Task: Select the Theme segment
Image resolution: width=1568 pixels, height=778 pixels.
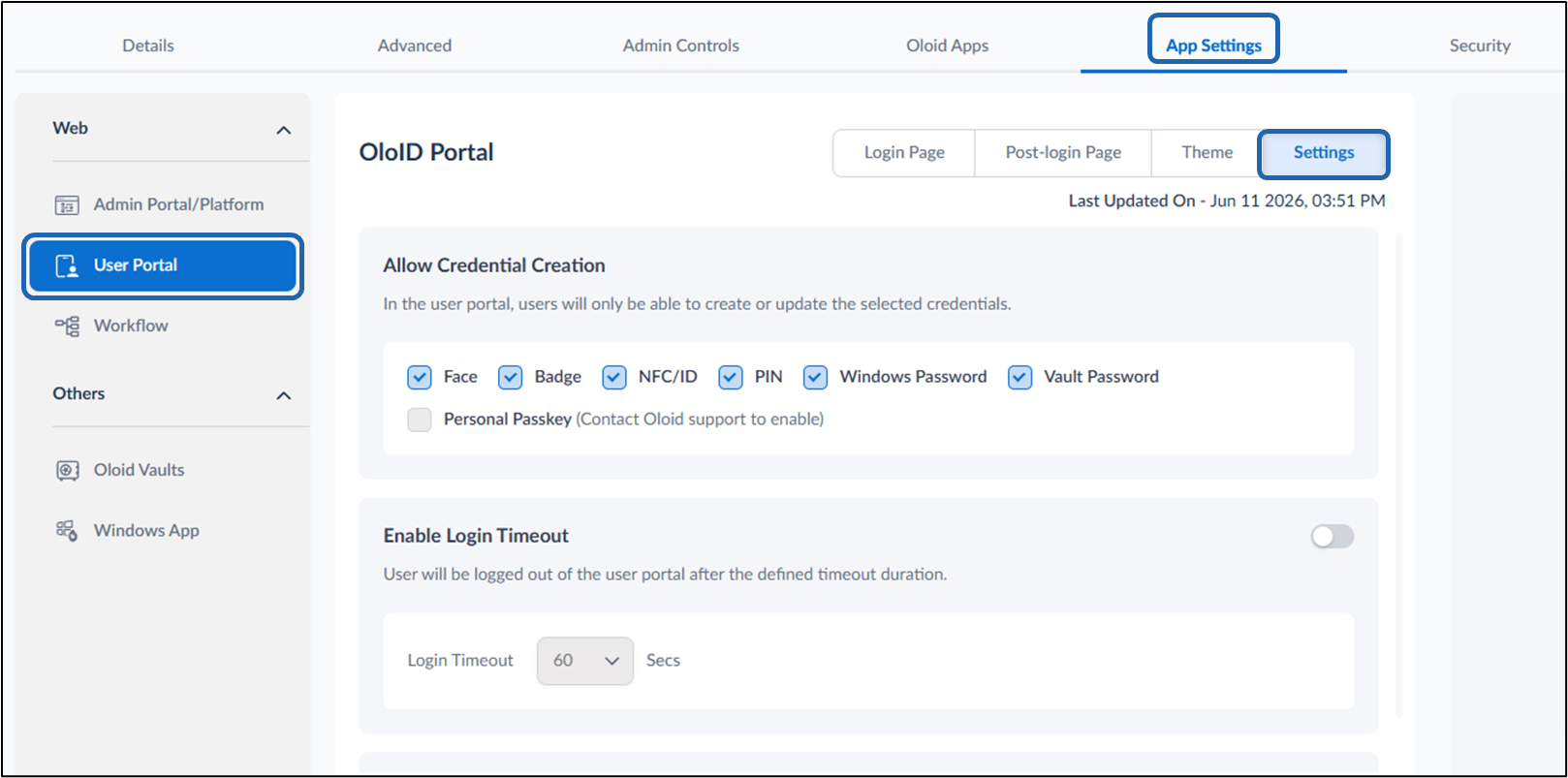Action: [1207, 153]
